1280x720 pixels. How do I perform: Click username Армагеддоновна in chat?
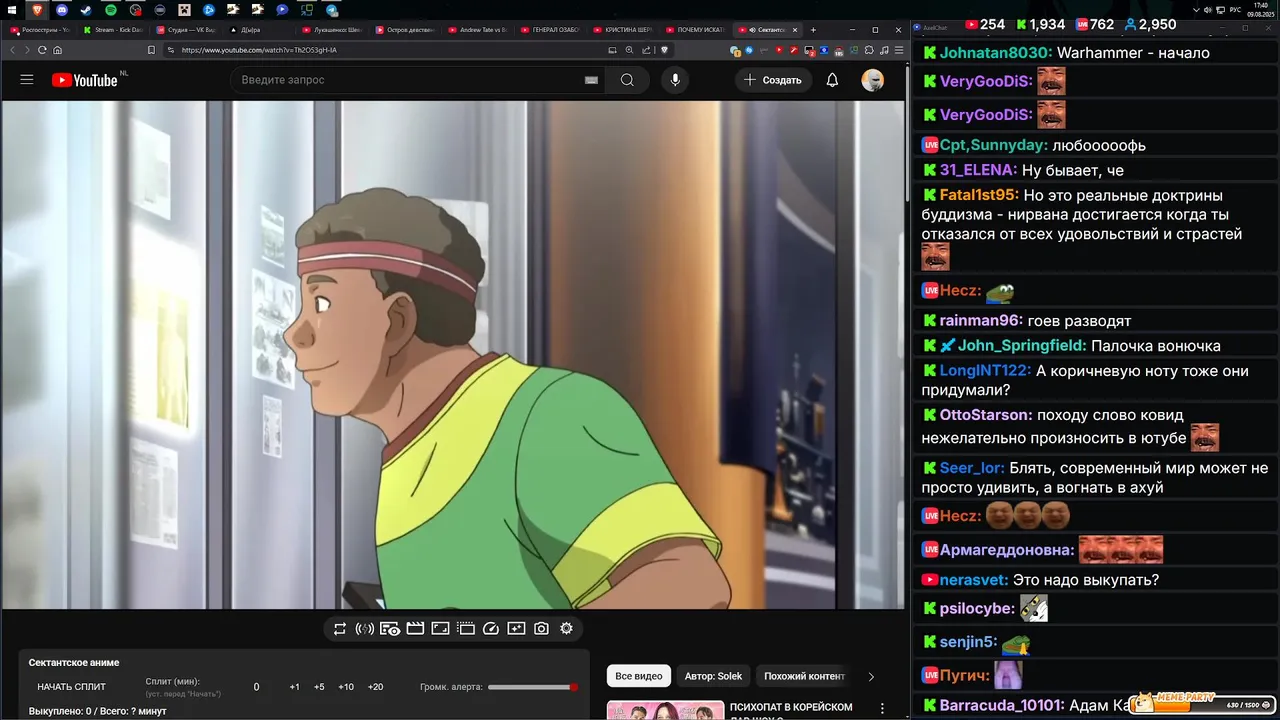click(x=1007, y=550)
